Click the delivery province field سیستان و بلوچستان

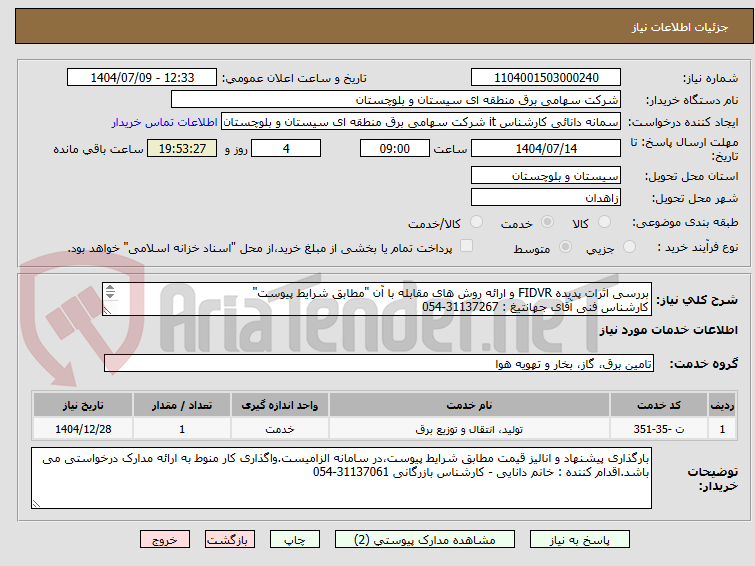tap(546, 176)
